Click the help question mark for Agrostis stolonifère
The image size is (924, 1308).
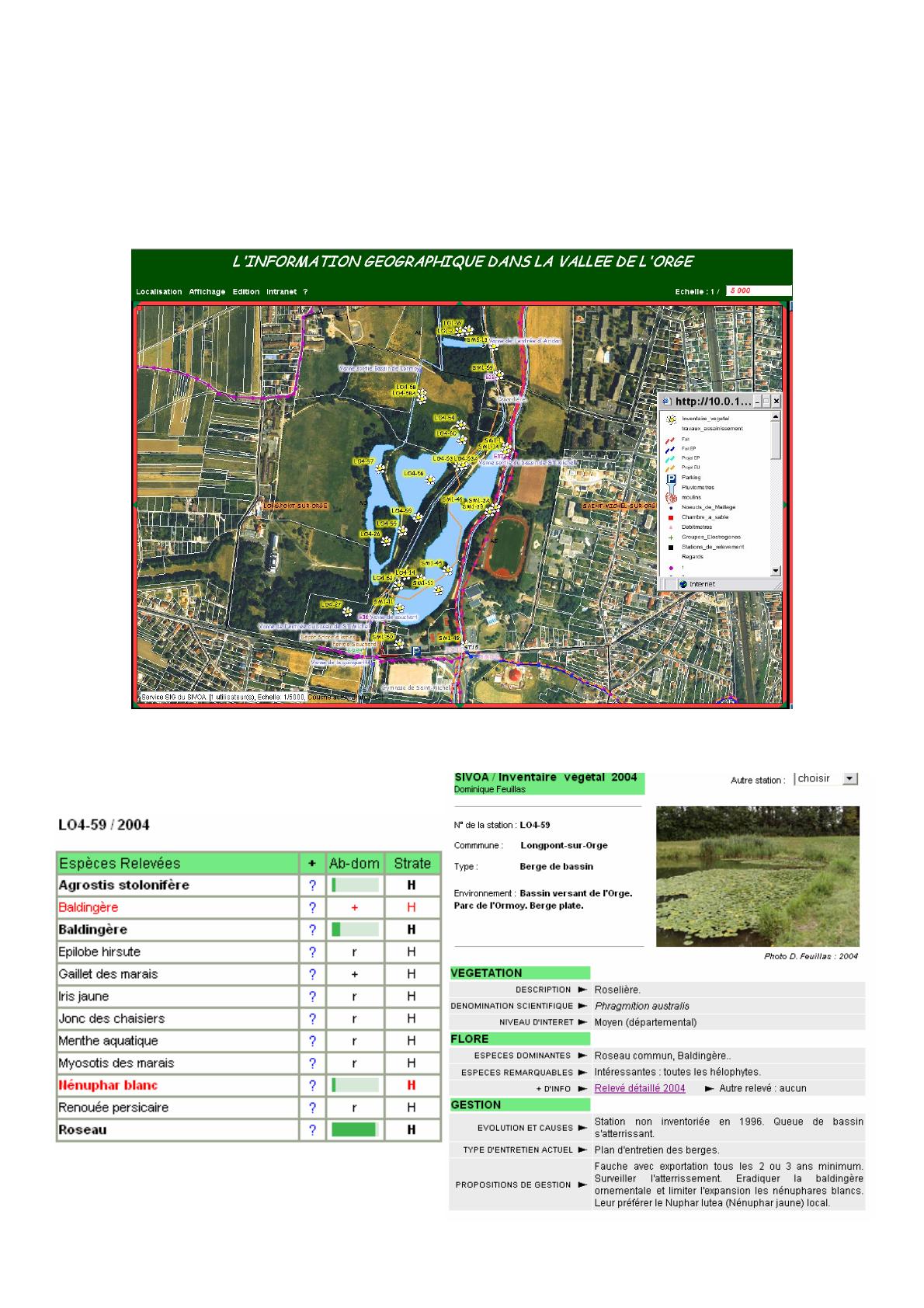point(312,885)
